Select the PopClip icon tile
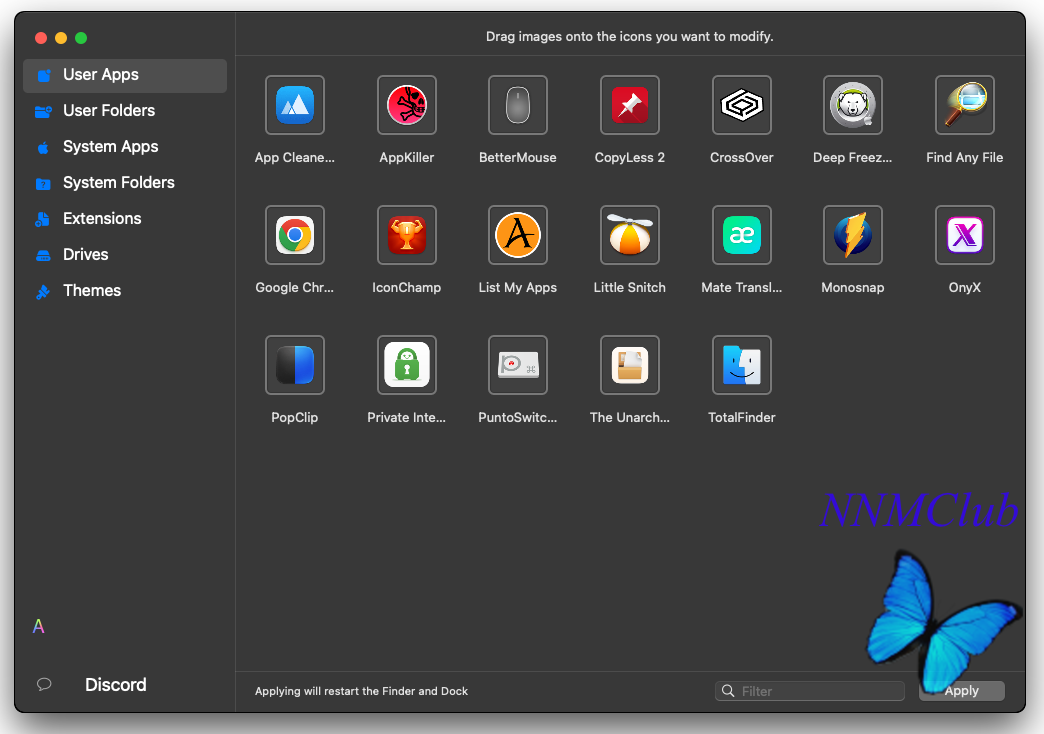The image size is (1044, 734). point(295,365)
